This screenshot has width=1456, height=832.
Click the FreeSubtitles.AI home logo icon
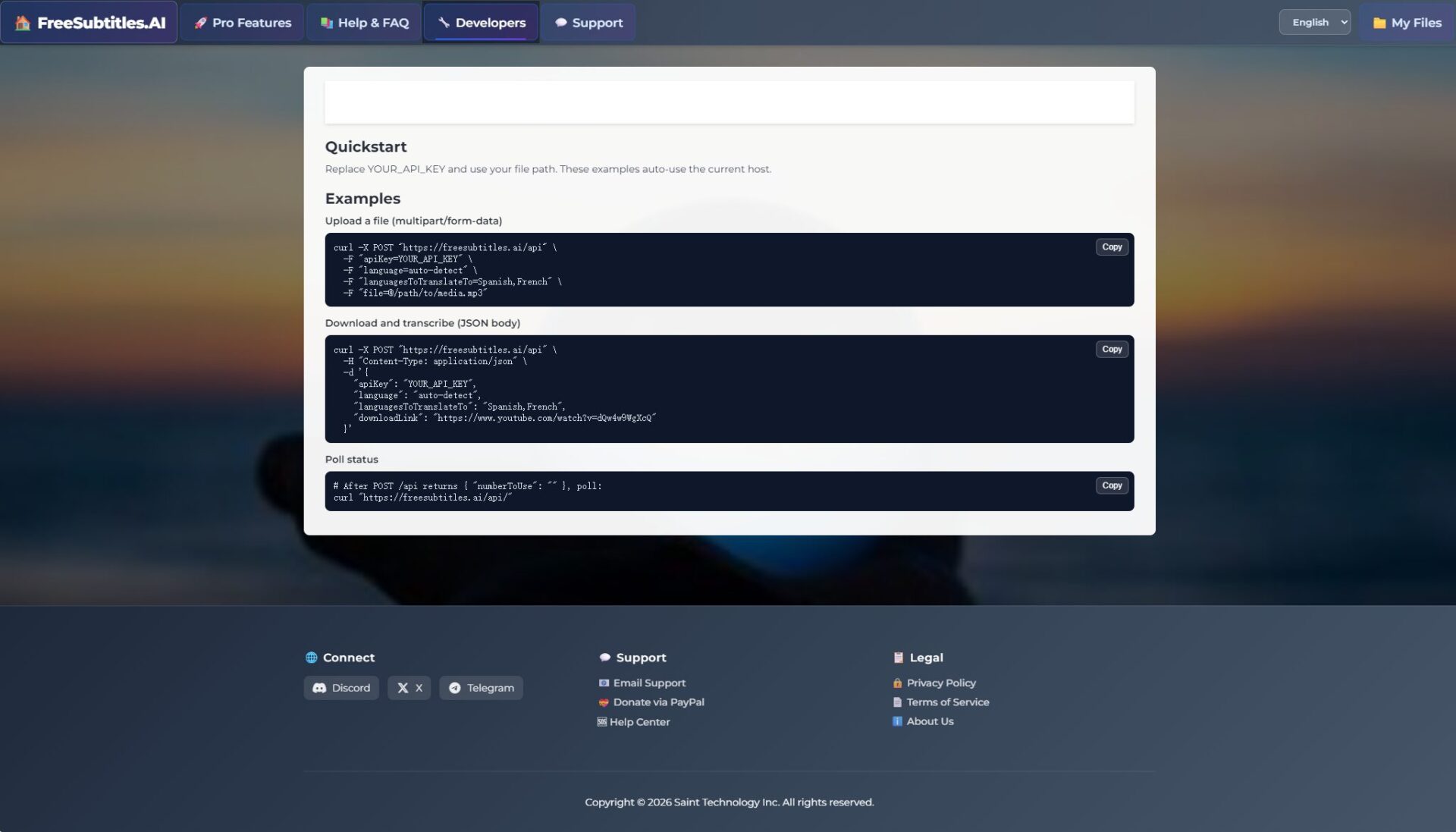(24, 23)
